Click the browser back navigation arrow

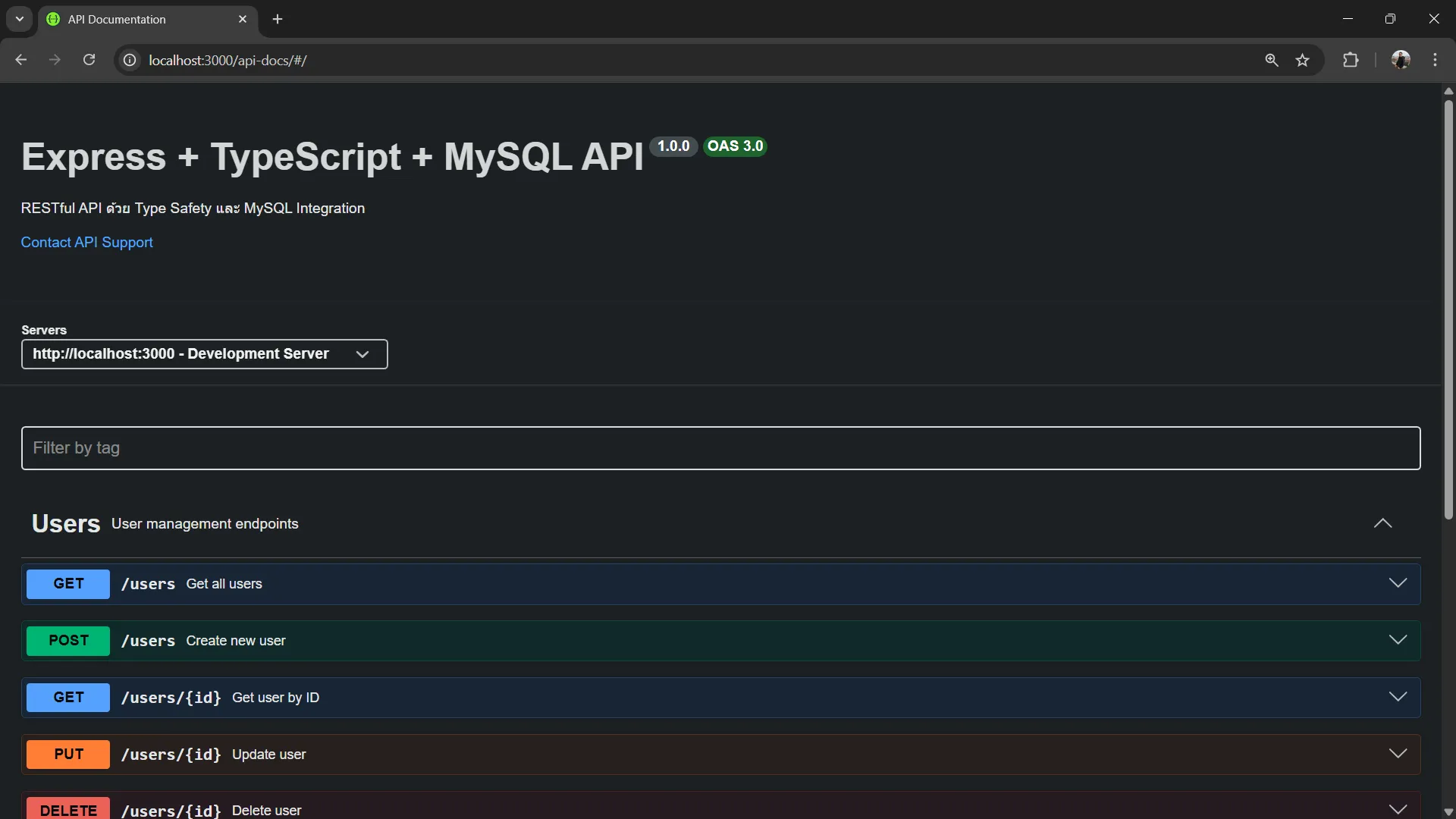20,60
